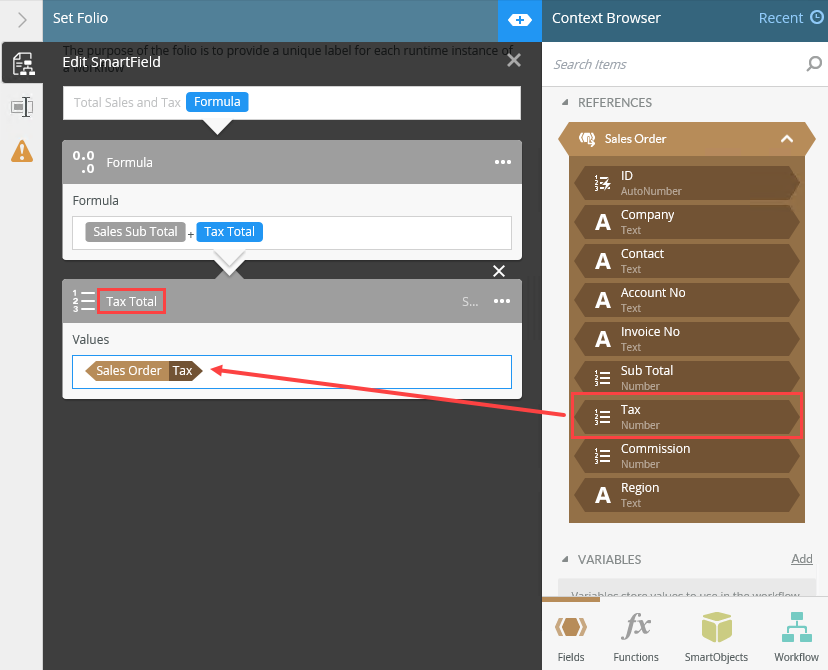
Task: Collapse the VARIABLES section triangle
Action: tap(565, 559)
